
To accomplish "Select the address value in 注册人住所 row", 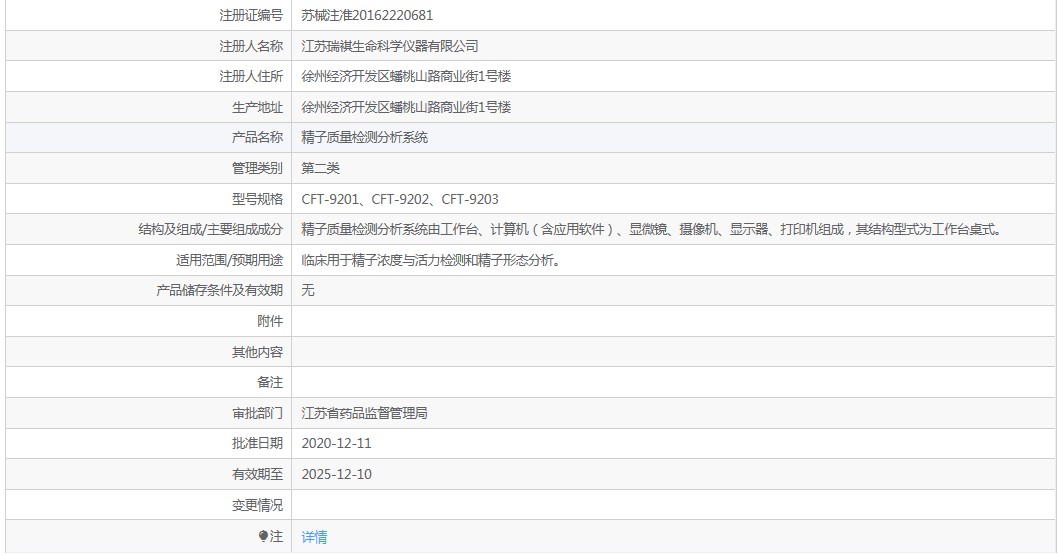I will click(x=406, y=76).
